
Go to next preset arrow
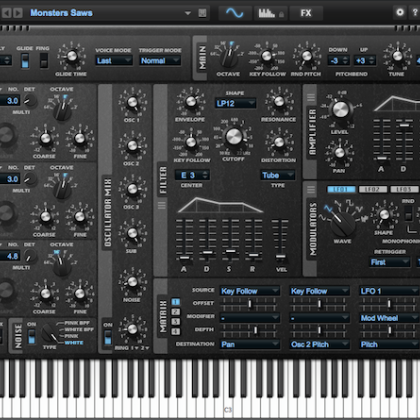[18, 13]
